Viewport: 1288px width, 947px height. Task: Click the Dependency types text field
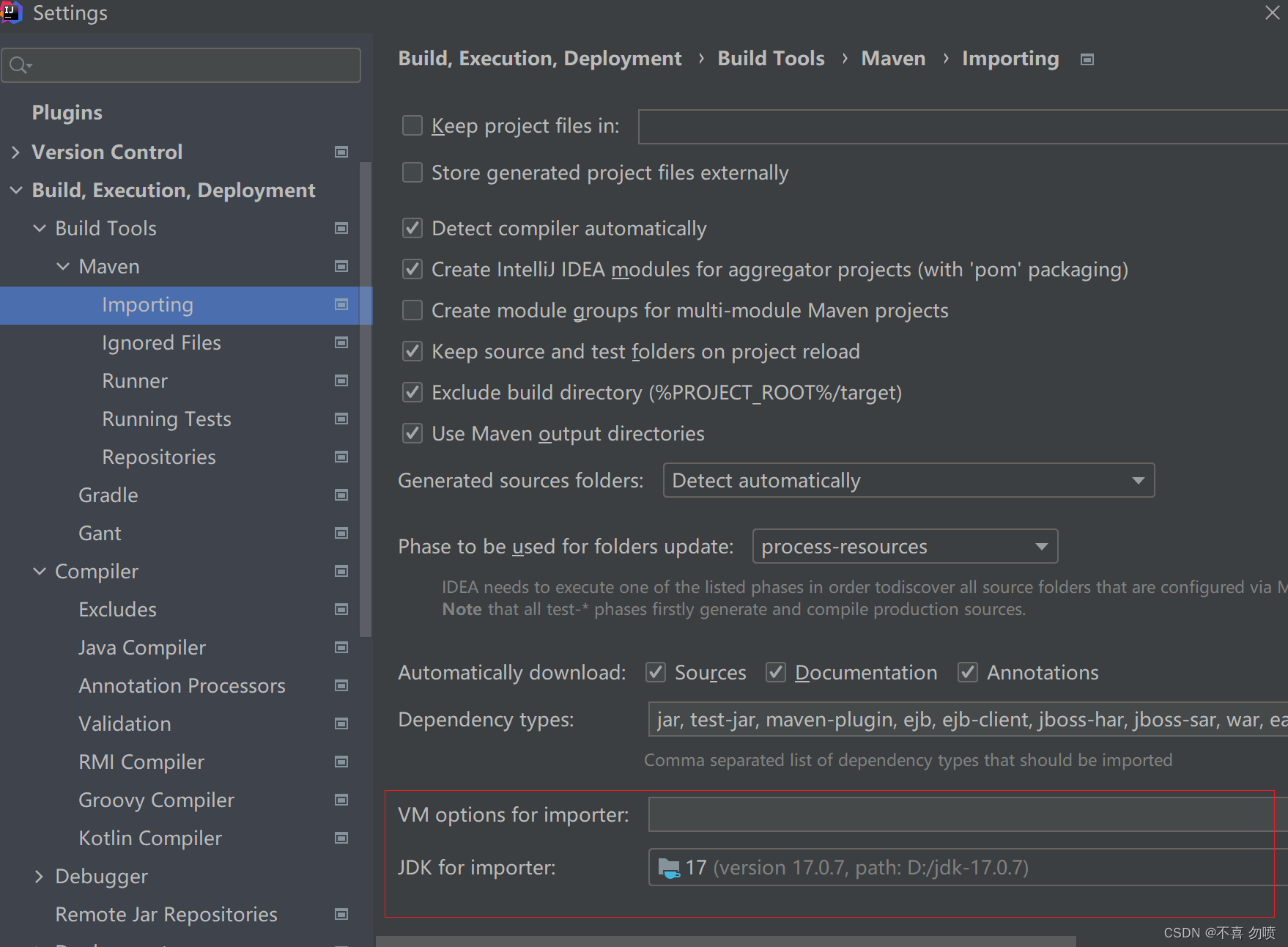pyautogui.click(x=968, y=719)
